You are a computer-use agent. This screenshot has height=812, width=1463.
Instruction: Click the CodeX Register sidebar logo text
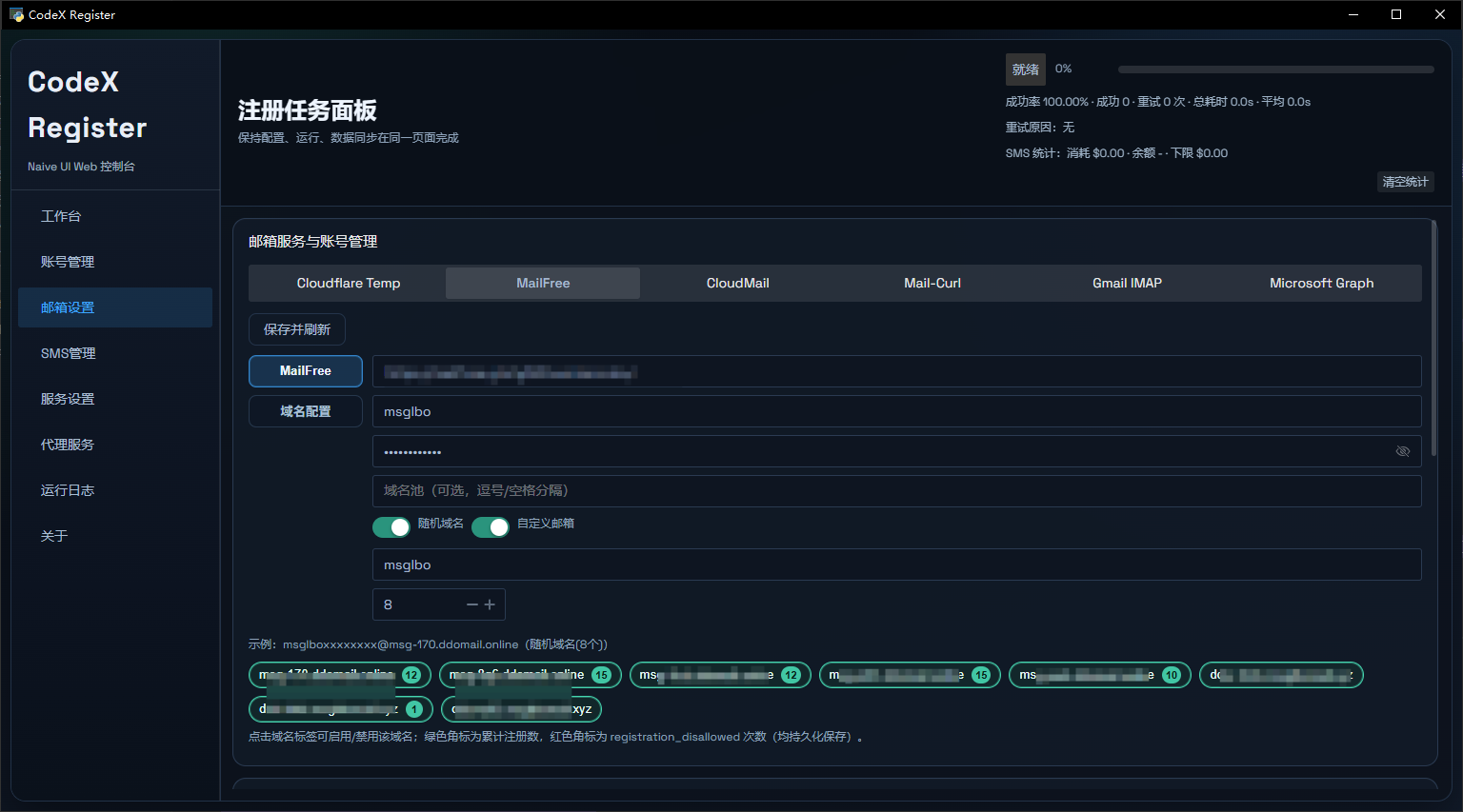(88, 105)
